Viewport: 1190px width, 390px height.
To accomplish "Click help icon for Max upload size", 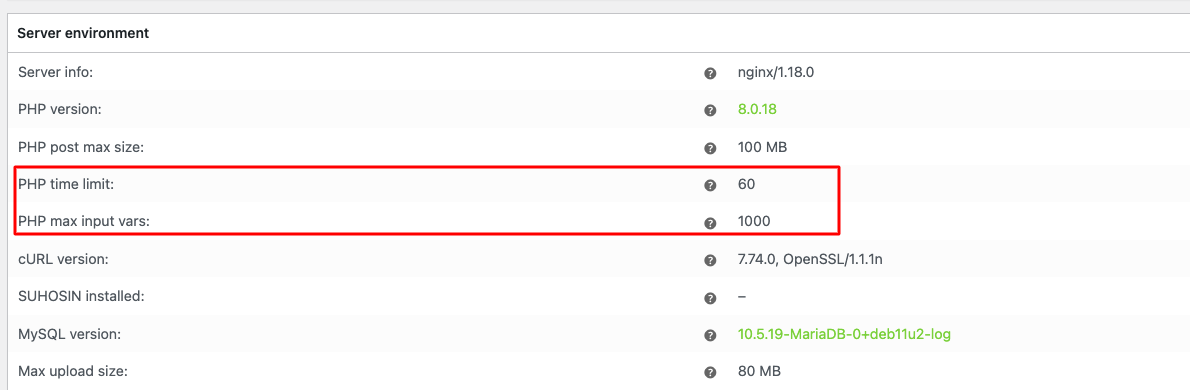I will pyautogui.click(x=710, y=373).
